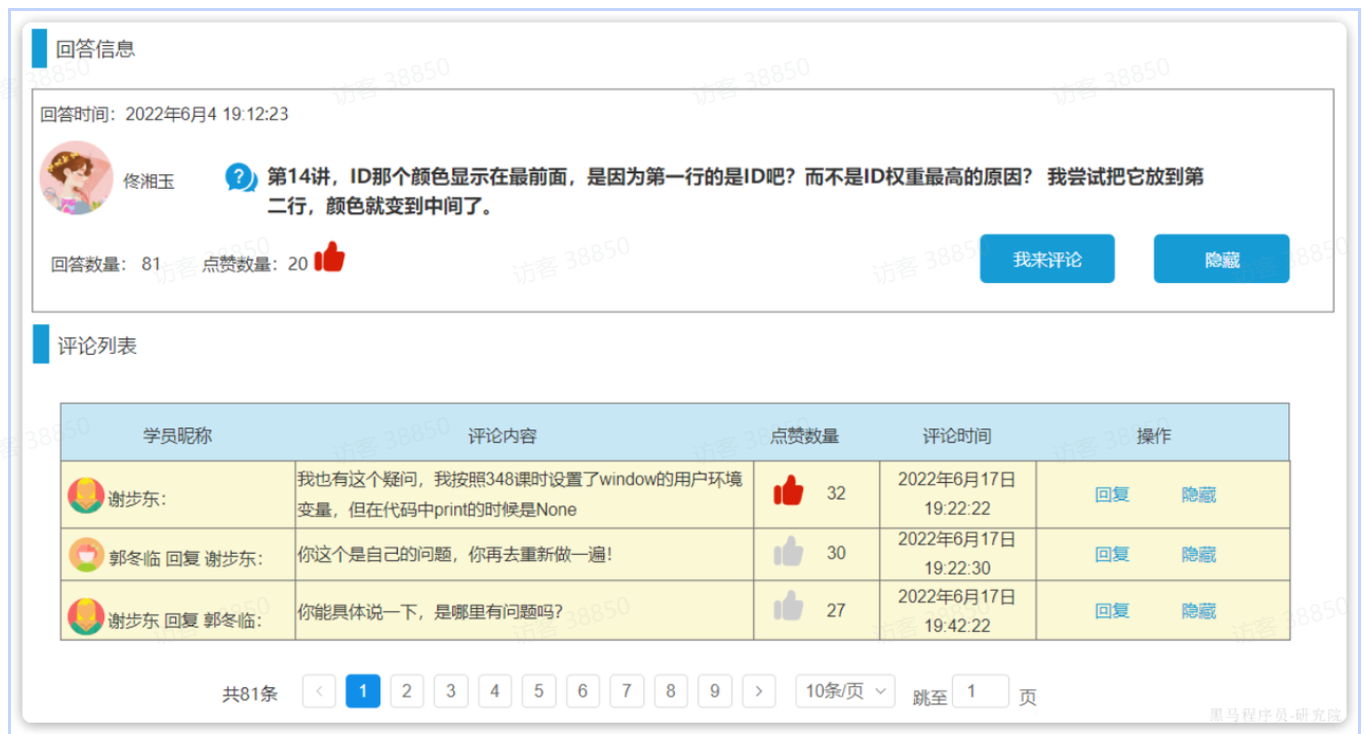
Task: Click comment text 你能具体说一下
Action: (430, 610)
